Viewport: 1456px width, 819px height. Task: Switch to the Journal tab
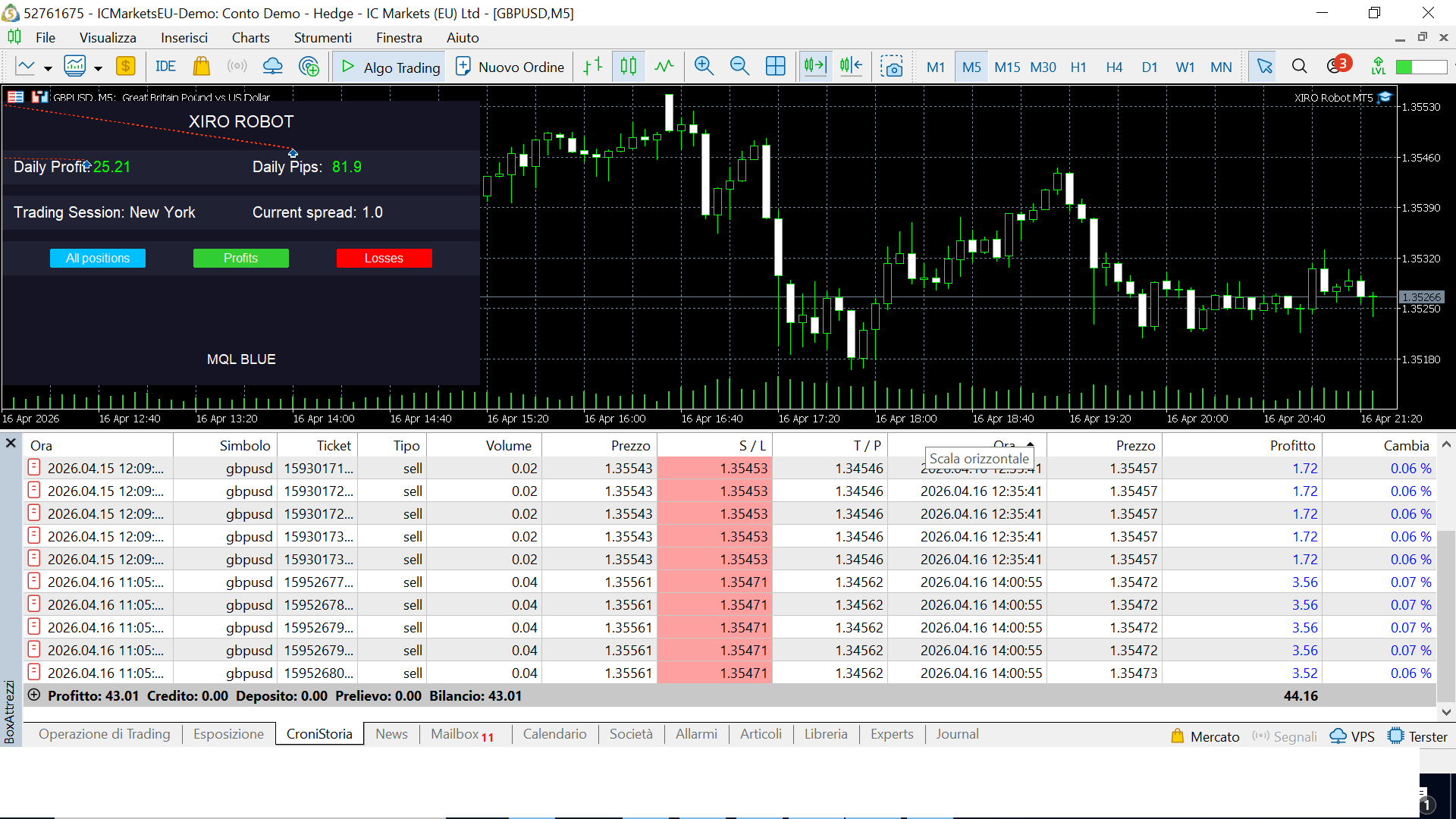pyautogui.click(x=957, y=734)
